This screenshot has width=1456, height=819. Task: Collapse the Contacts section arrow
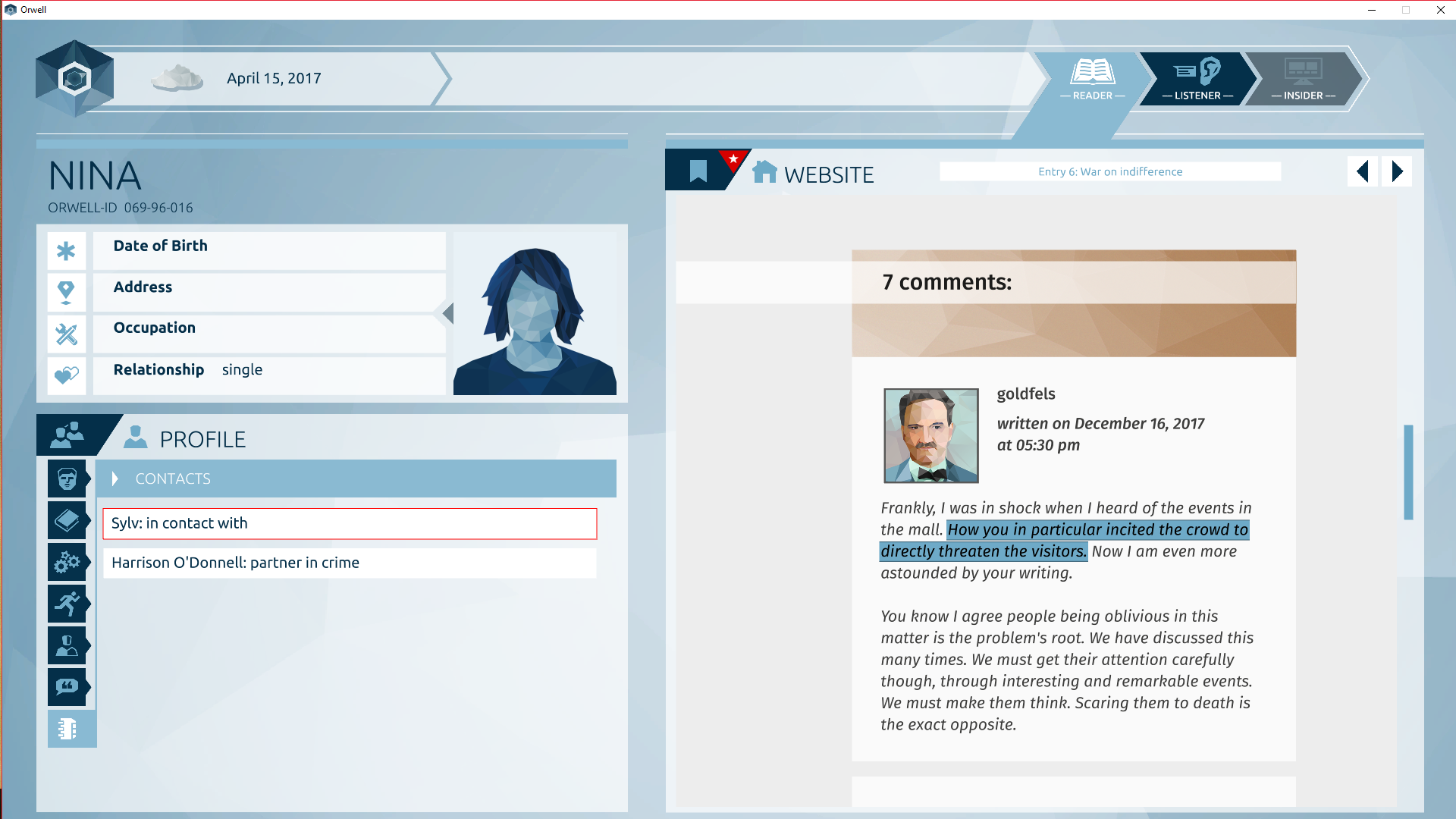tap(115, 479)
